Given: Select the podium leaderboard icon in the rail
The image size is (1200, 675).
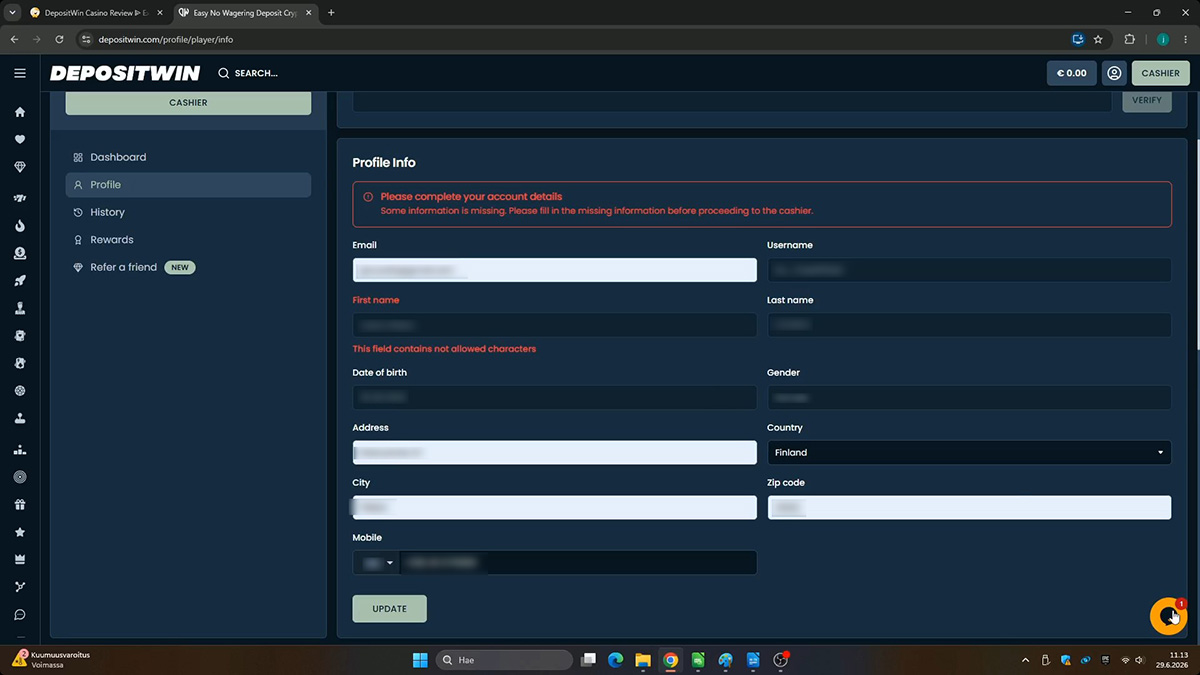Looking at the screenshot, I should 20,450.
